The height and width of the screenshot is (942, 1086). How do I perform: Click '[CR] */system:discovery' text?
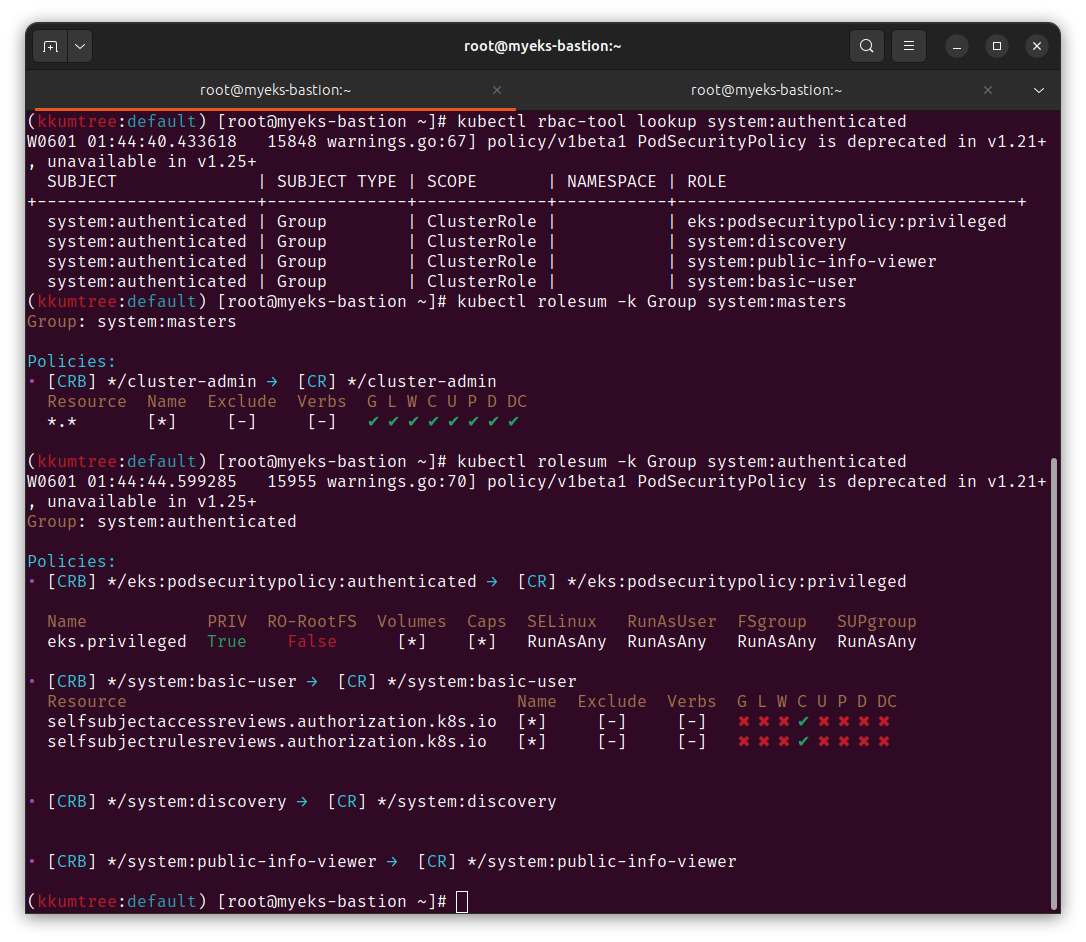[x=442, y=802]
